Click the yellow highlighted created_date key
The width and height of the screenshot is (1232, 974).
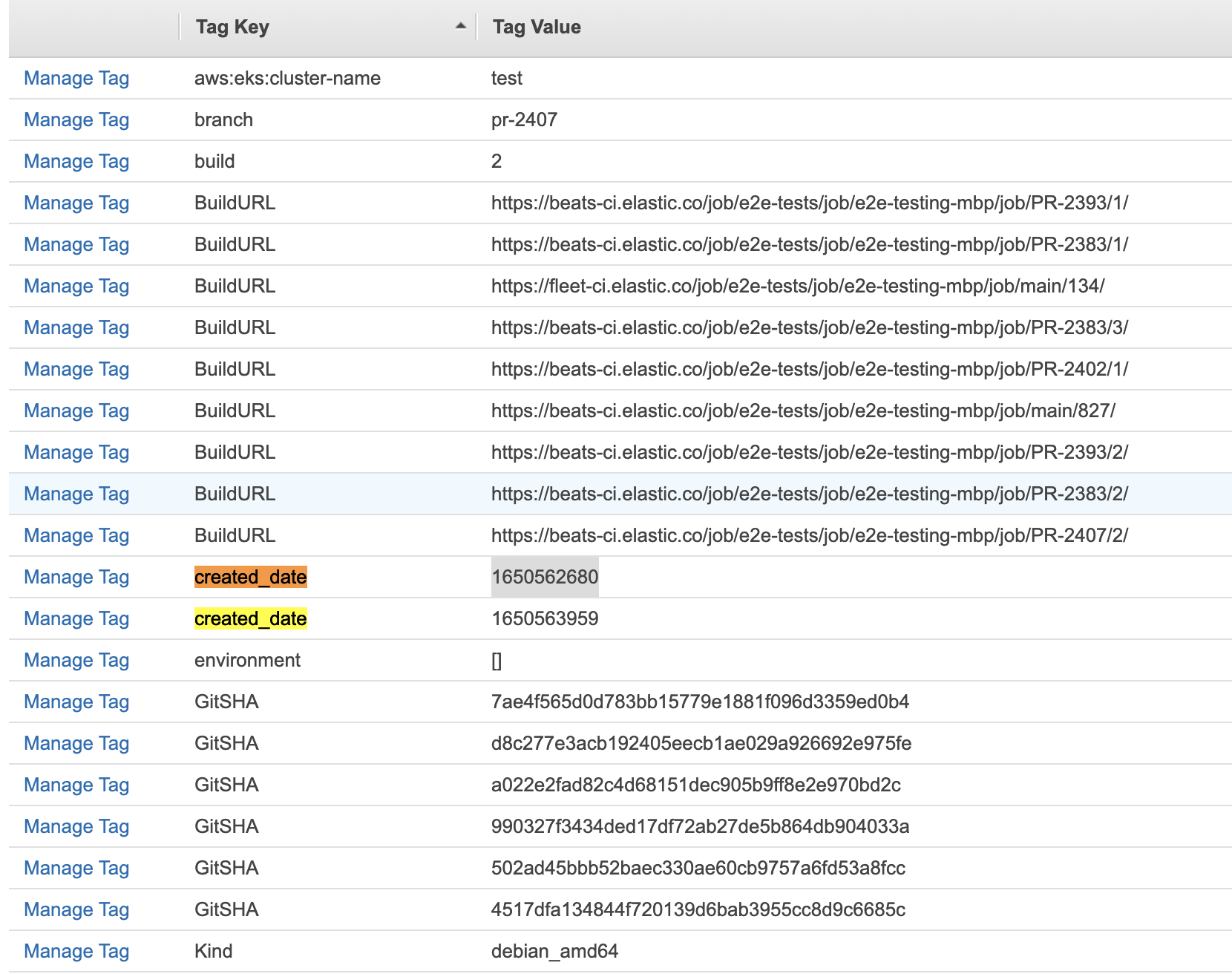[x=251, y=618]
